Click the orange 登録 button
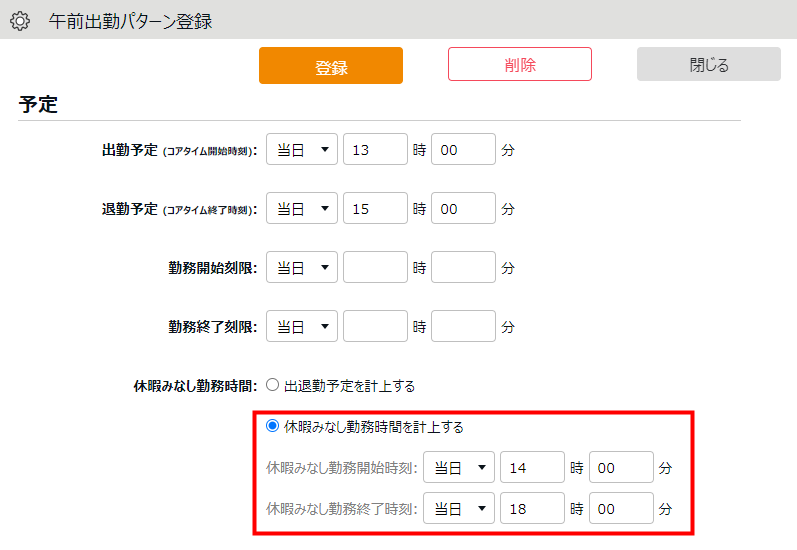 [x=330, y=66]
